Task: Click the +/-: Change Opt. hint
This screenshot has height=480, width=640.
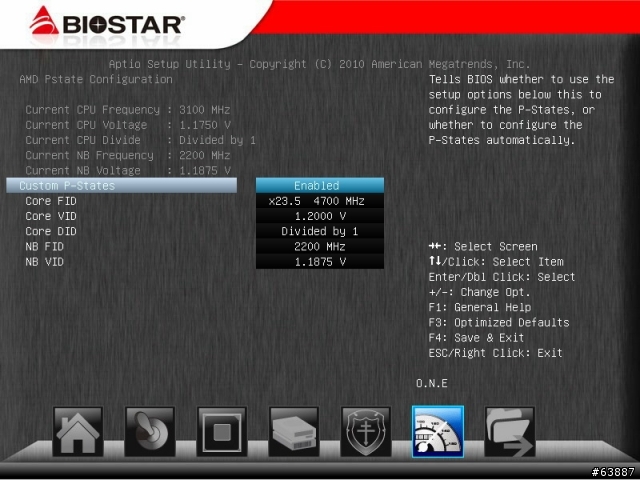Action: 479,292
